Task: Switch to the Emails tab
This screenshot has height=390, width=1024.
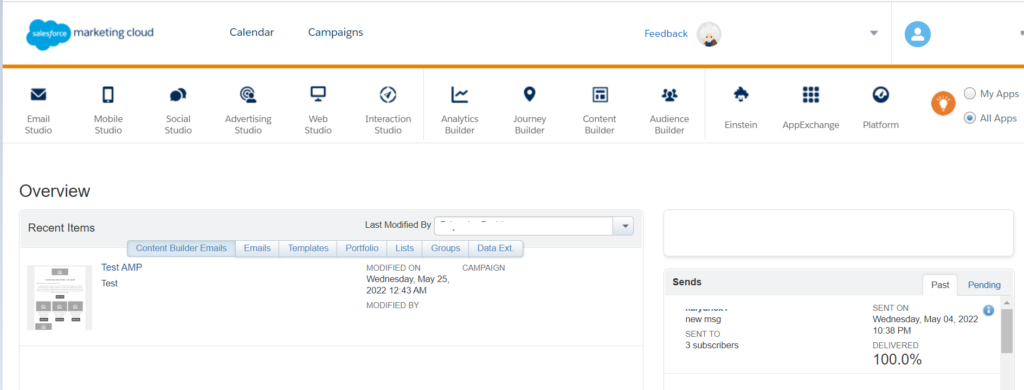Action: [x=257, y=248]
